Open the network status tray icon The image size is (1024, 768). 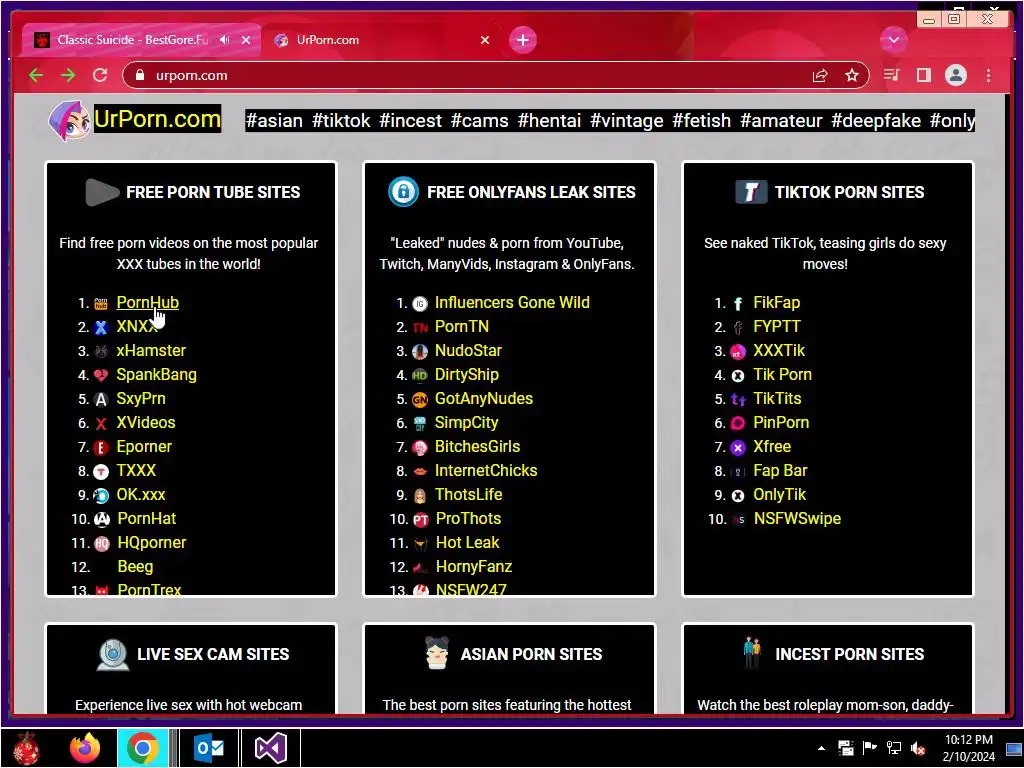click(893, 748)
